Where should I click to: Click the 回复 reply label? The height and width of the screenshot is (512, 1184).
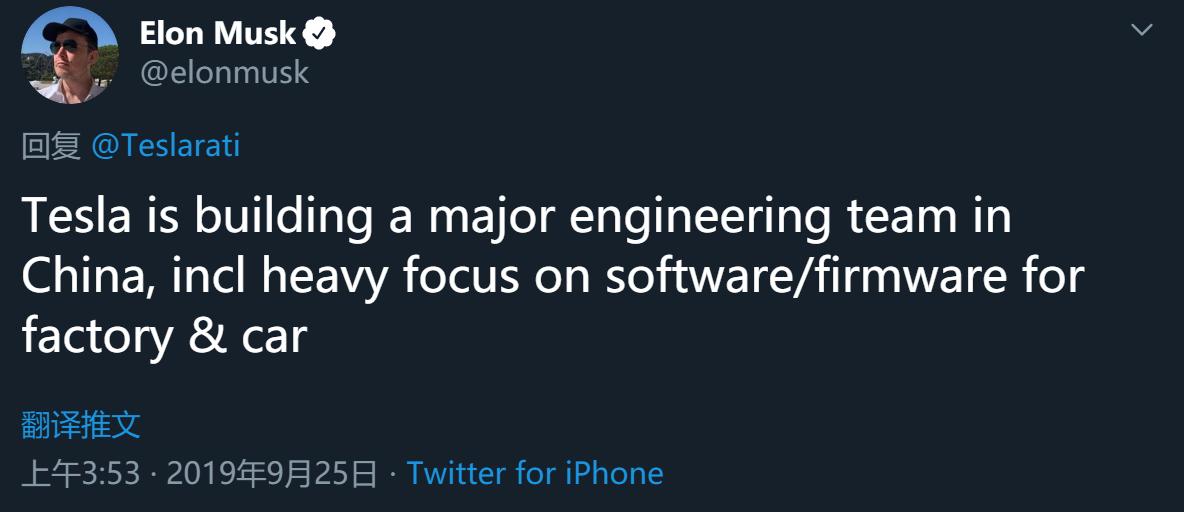point(51,146)
